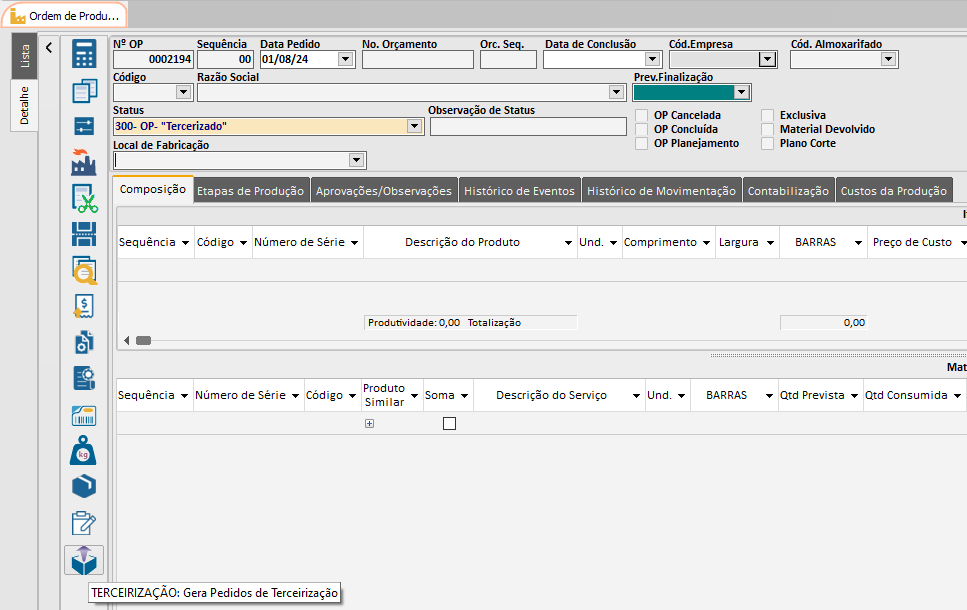Click the Ordem de Produção factory tab icon
This screenshot has width=967, height=610.
pos(18,15)
